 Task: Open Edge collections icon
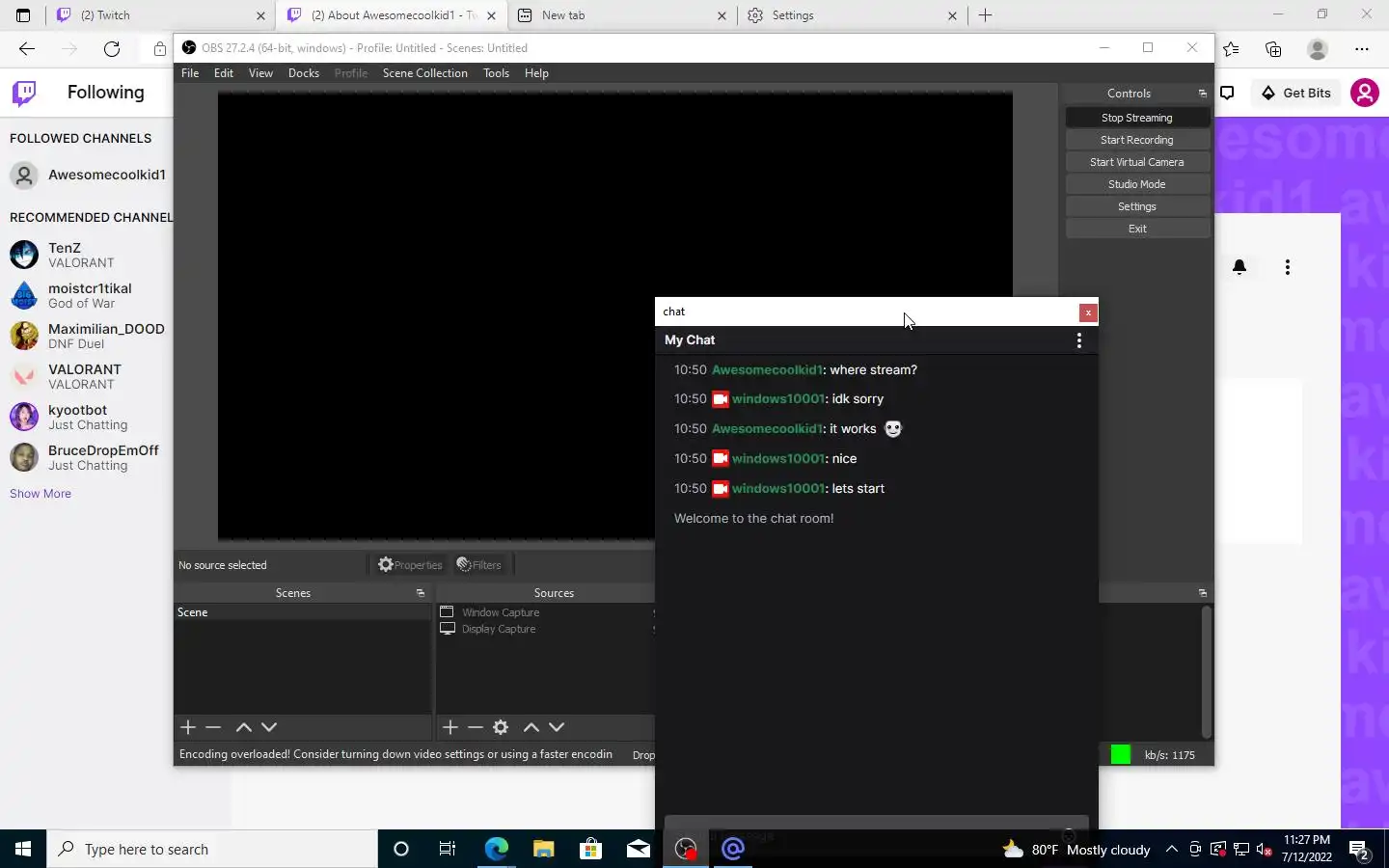pos(1273,48)
